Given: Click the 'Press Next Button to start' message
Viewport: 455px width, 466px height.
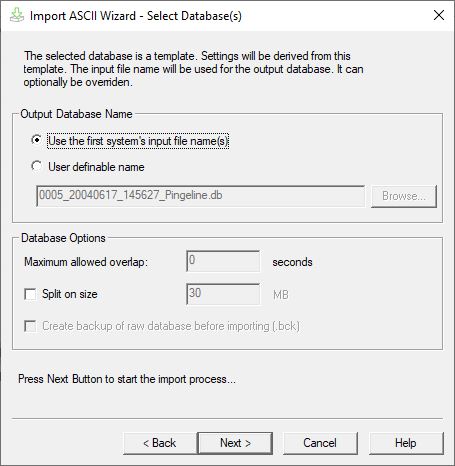Looking at the screenshot, I should pyautogui.click(x=127, y=379).
